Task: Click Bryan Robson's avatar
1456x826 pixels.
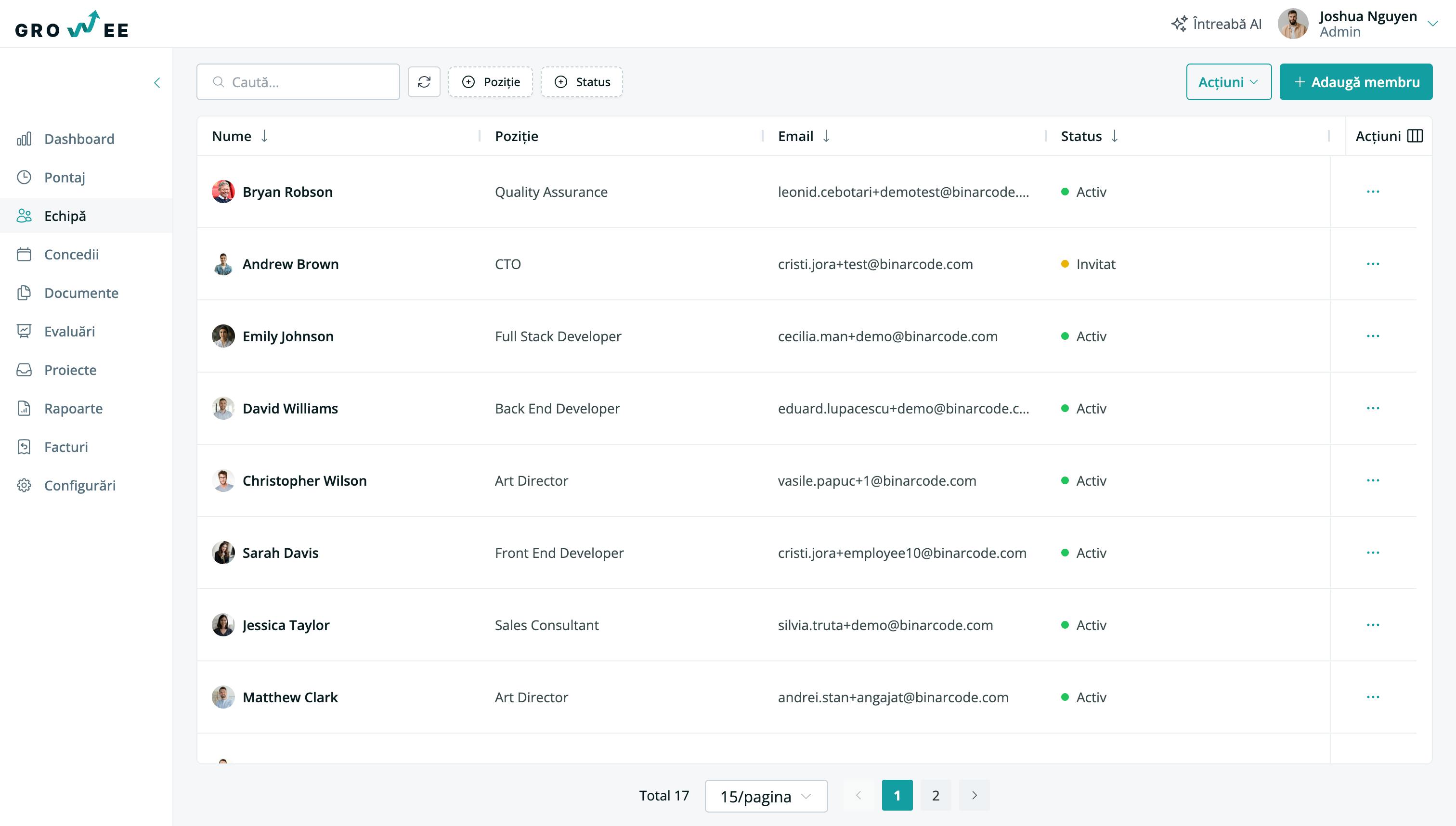Action: (x=223, y=192)
